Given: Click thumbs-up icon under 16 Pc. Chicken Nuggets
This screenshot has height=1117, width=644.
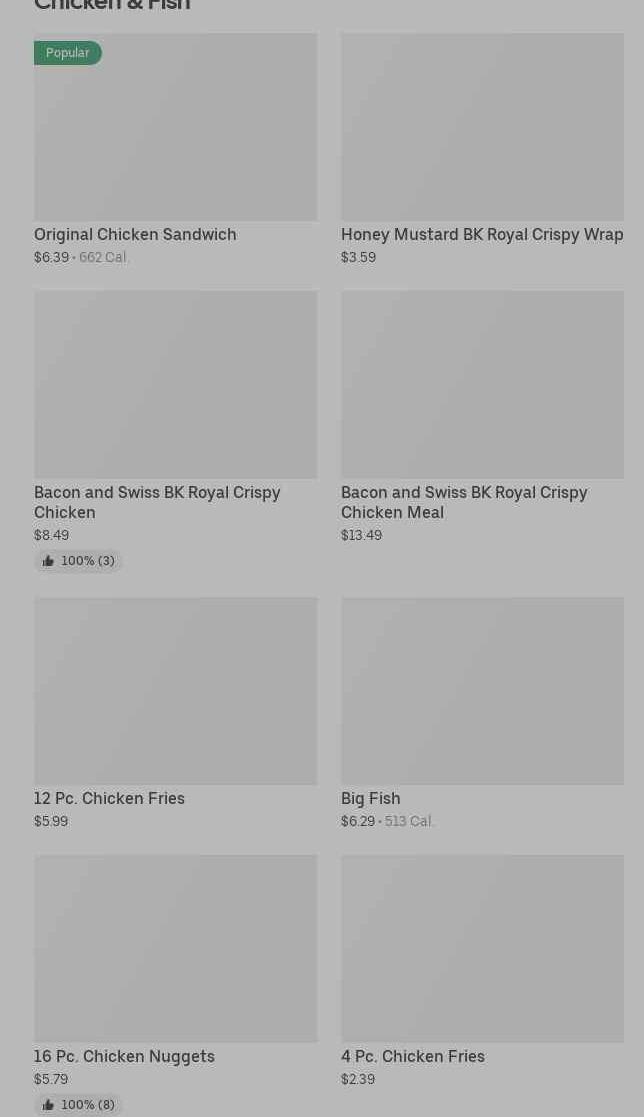Looking at the screenshot, I should point(48,1105).
